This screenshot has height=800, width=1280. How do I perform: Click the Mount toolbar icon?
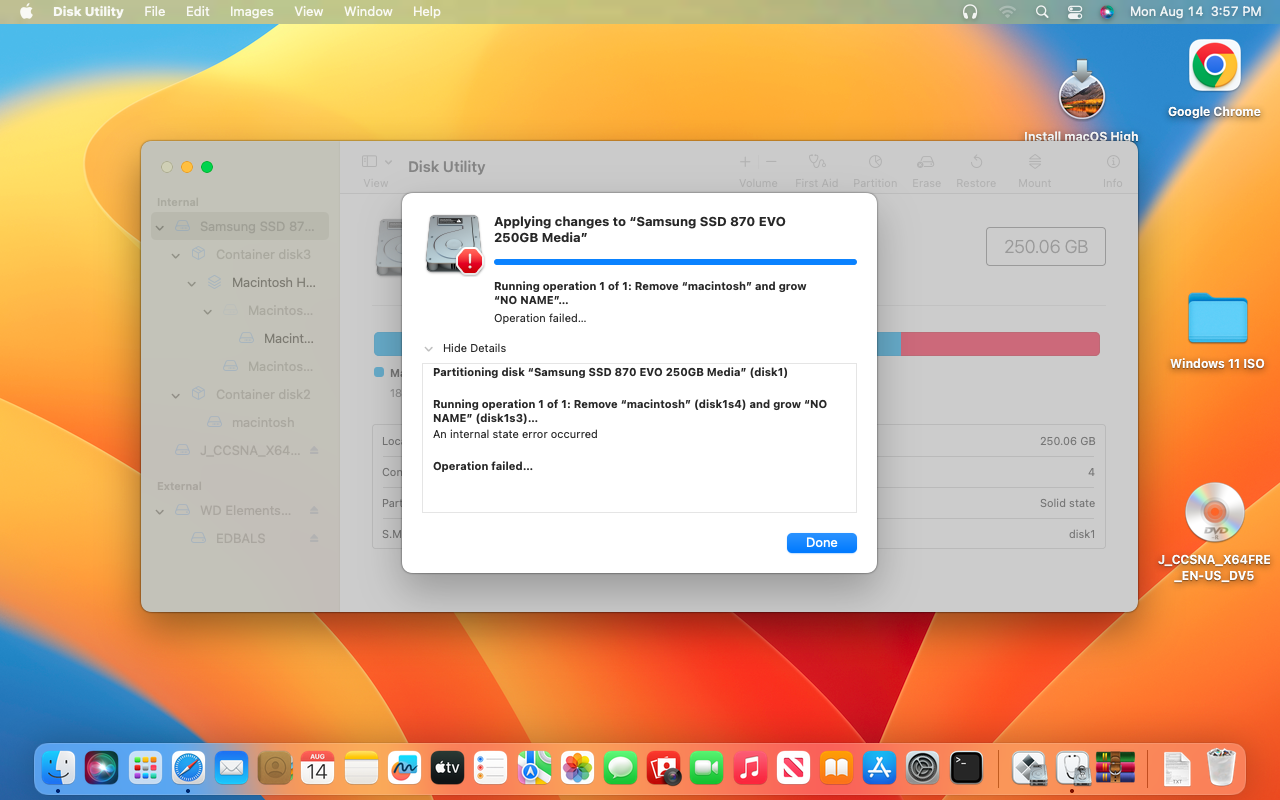1035,162
